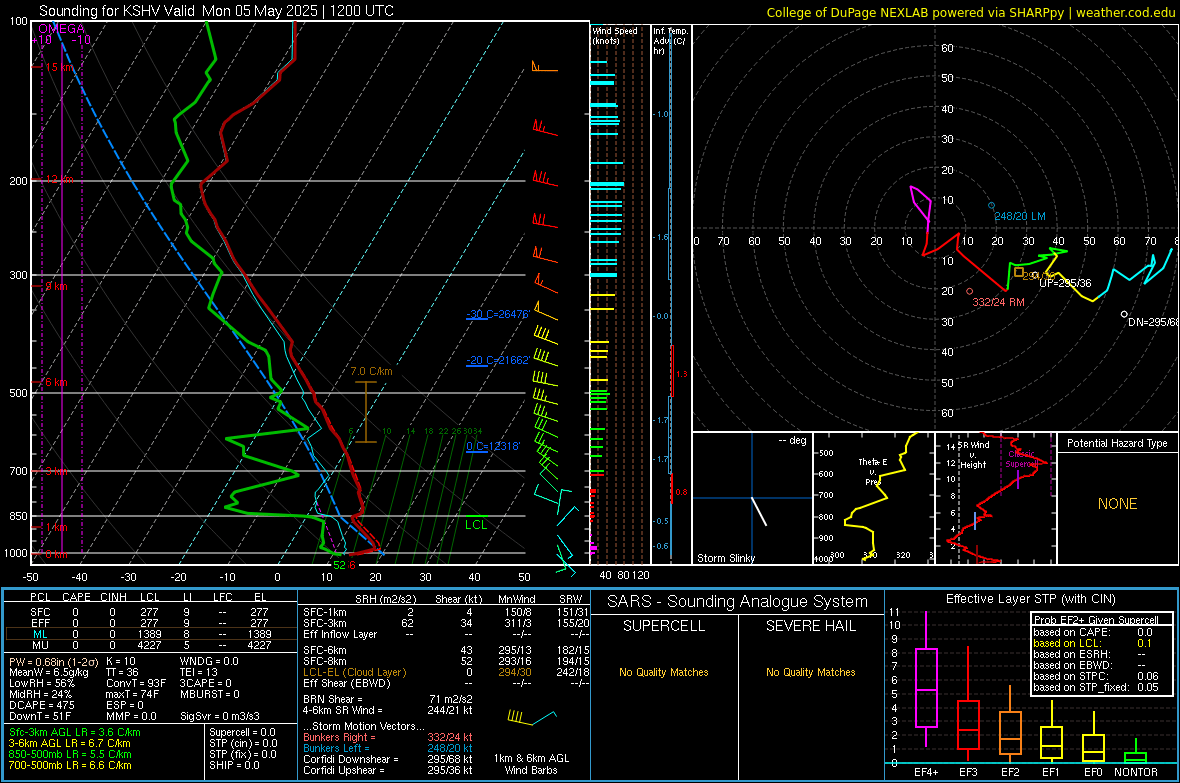Click the green 'LCL' marker label

tap(476, 525)
